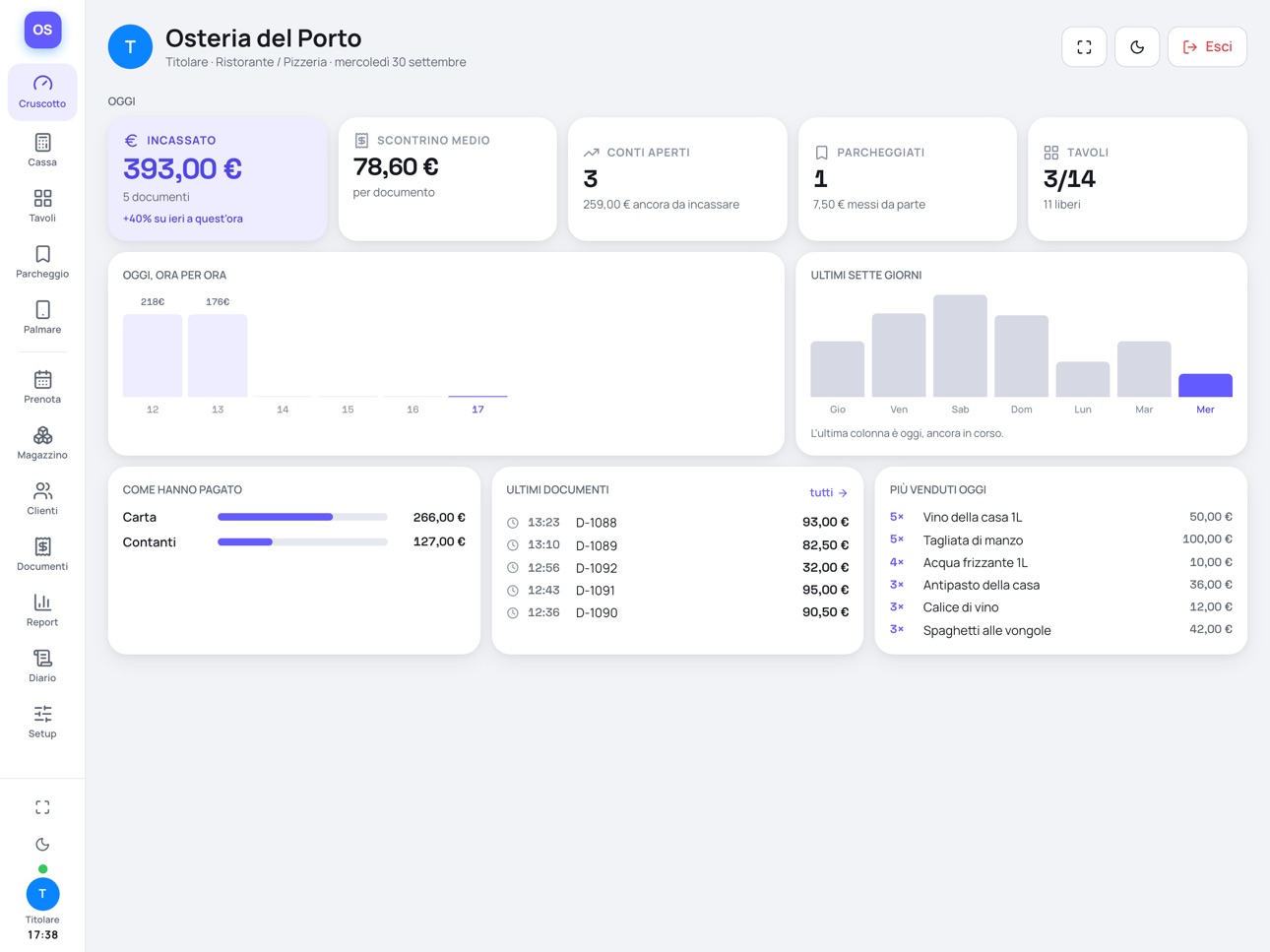Toggle dark mode using header moon button
1270x952 pixels.
tap(1137, 47)
